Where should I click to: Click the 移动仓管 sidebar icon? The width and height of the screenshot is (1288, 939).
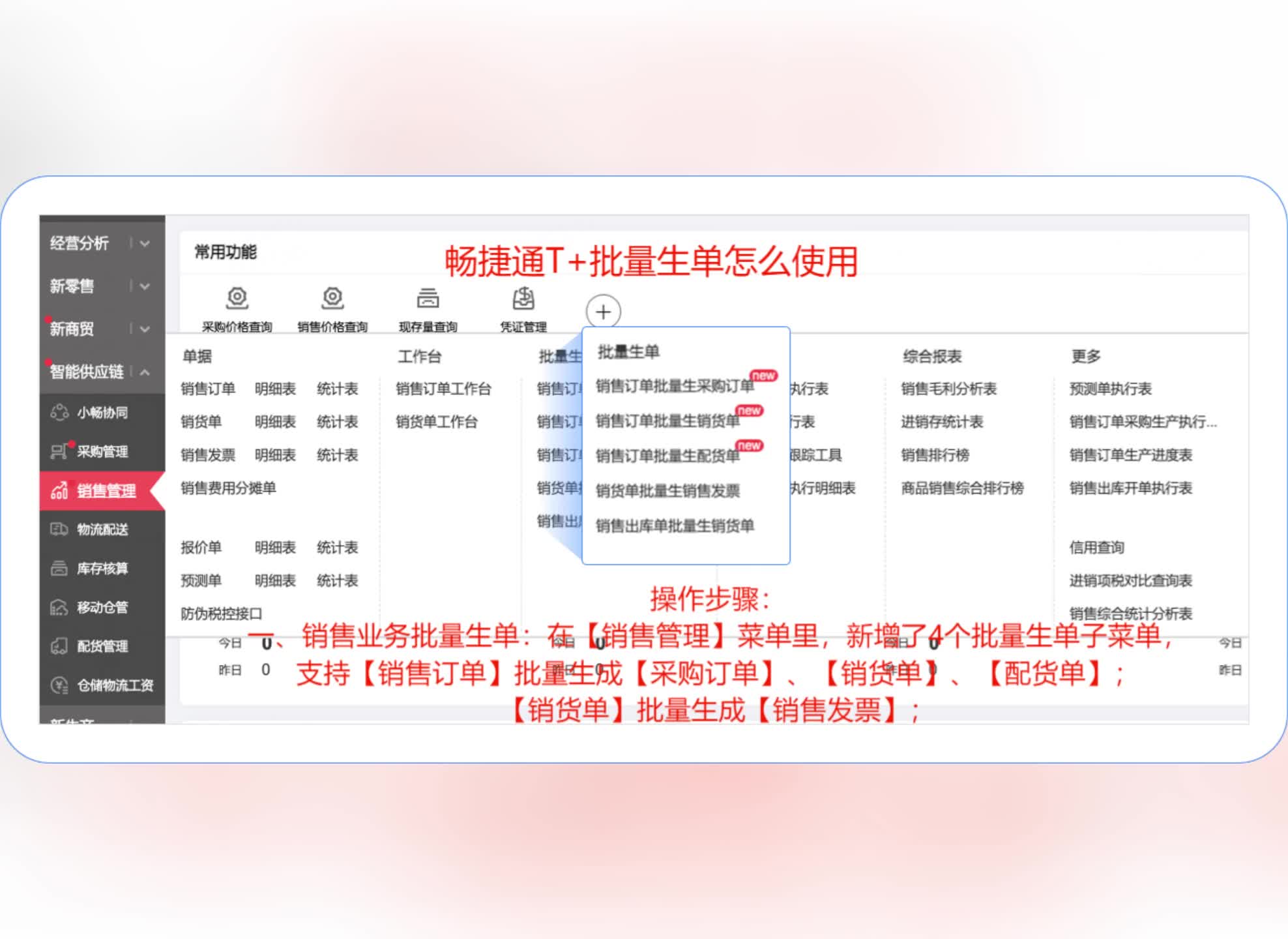(x=59, y=607)
